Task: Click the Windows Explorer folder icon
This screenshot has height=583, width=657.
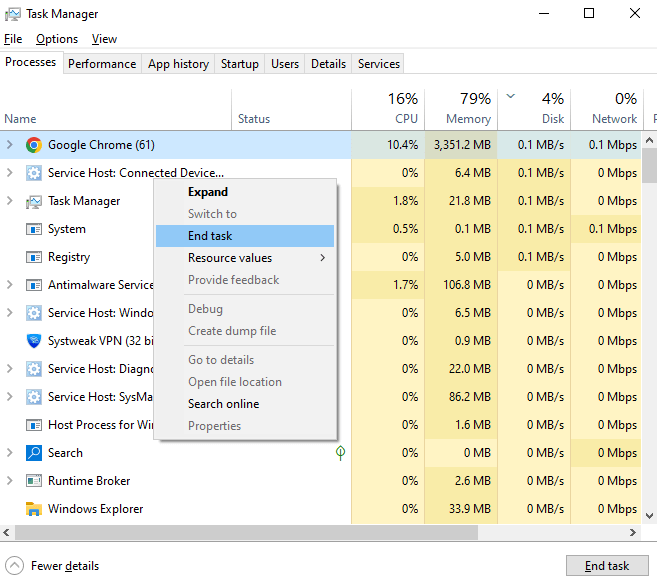Action: [33, 509]
